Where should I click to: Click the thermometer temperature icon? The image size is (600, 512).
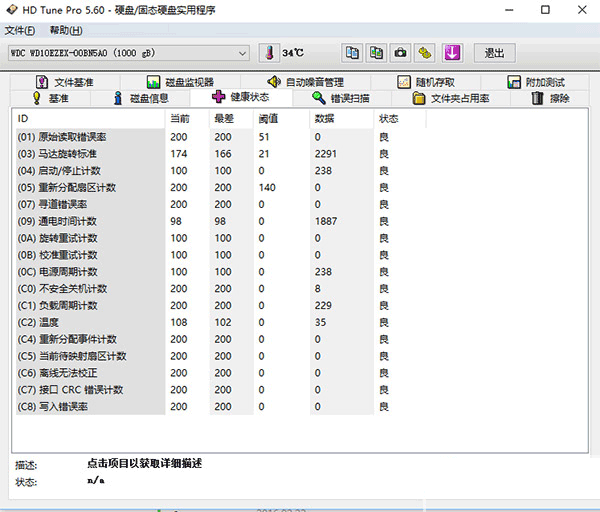(x=269, y=53)
